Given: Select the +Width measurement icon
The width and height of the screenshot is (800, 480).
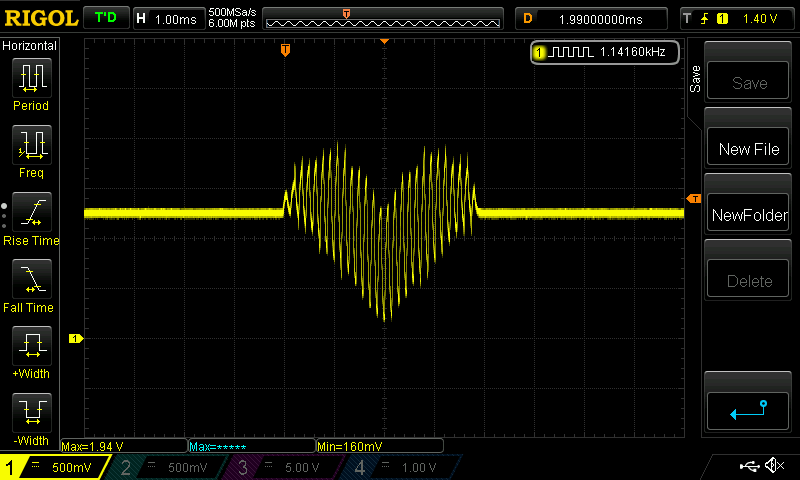Looking at the screenshot, I should (x=32, y=345).
